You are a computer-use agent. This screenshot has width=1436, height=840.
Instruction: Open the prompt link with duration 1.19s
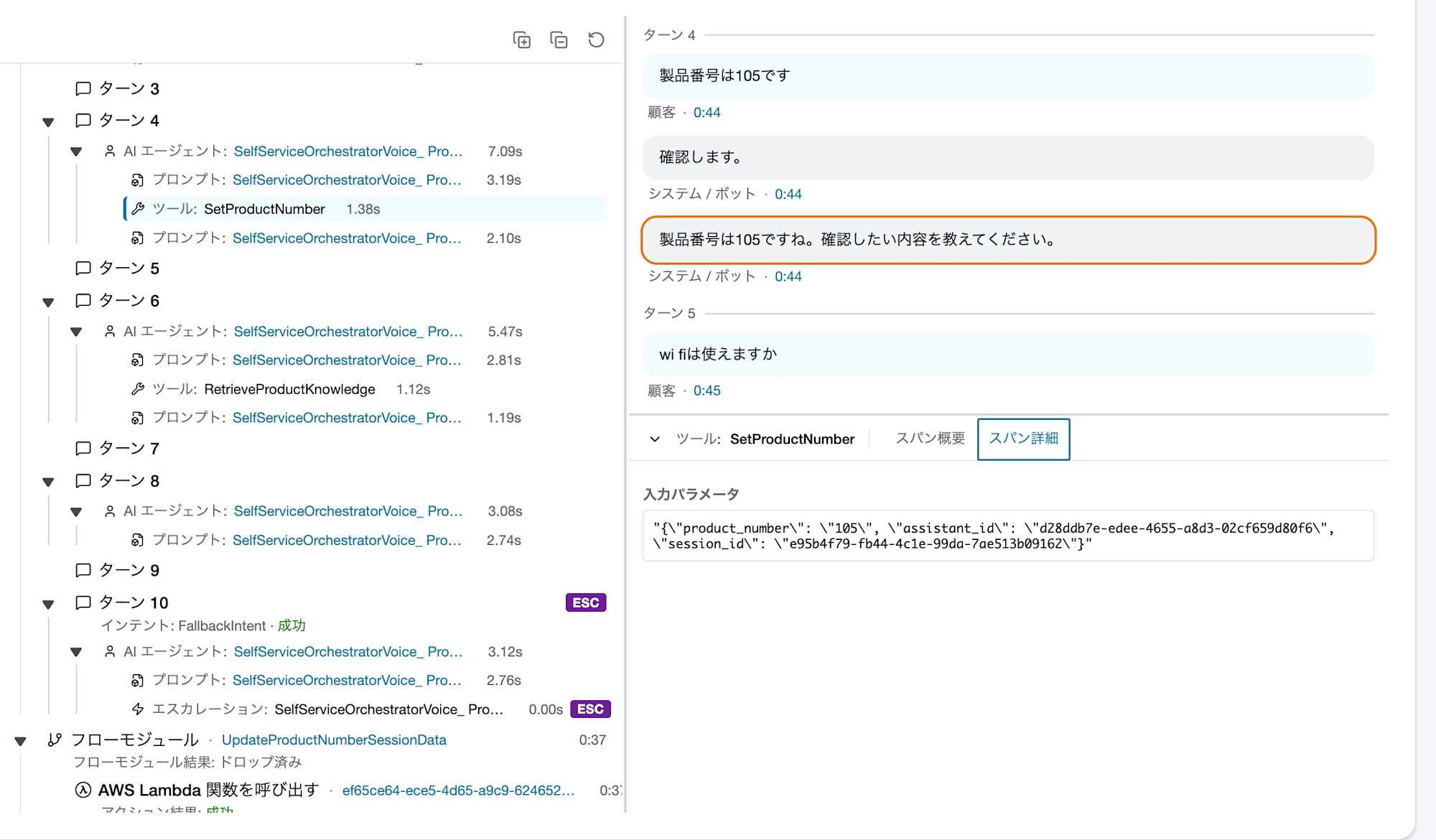[x=347, y=417]
